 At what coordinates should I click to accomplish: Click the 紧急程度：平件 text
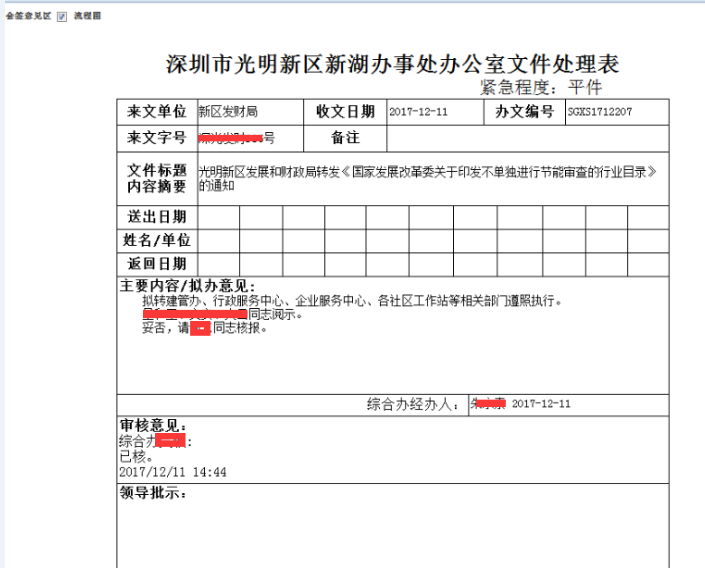coord(540,87)
